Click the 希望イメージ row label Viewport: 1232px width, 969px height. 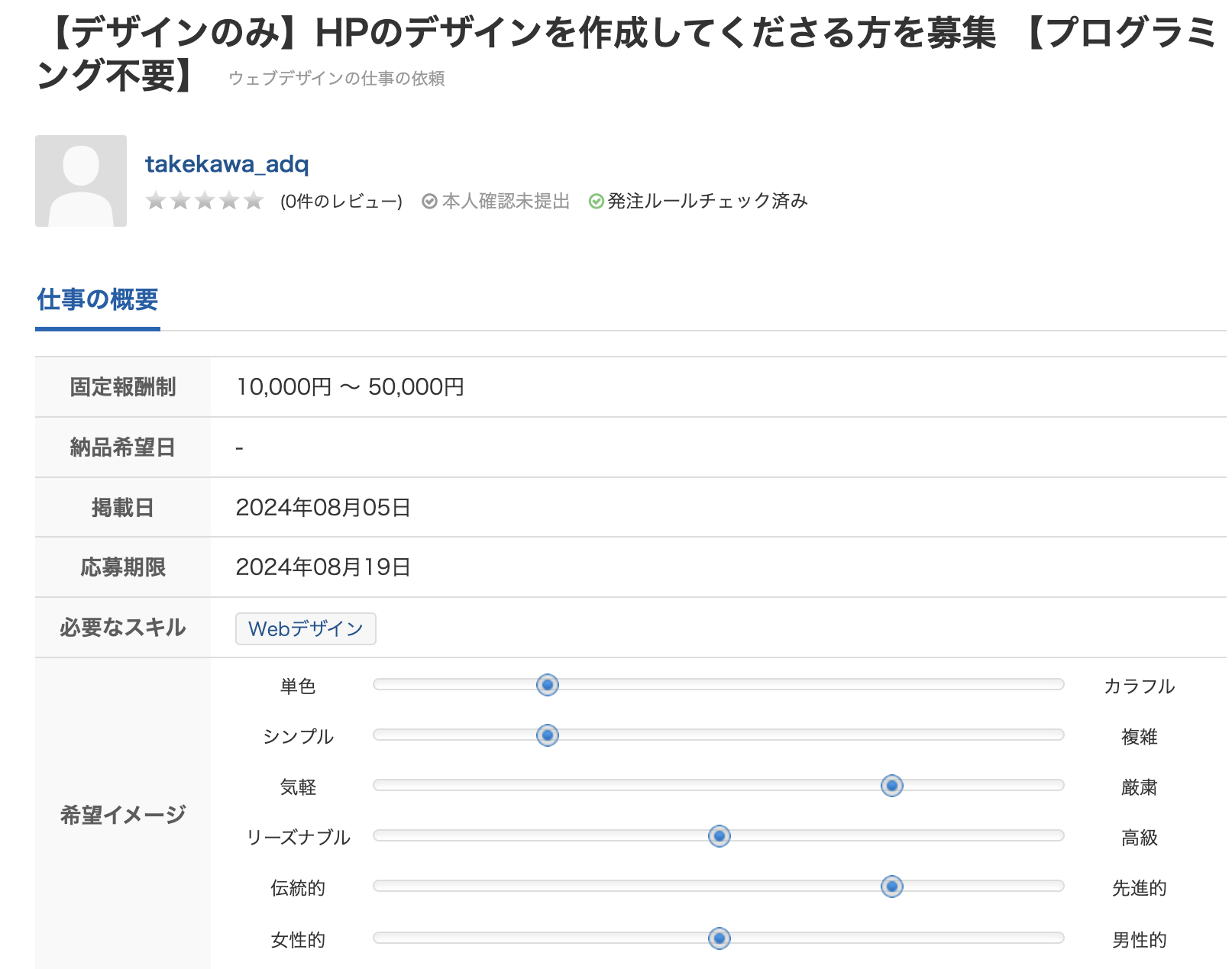coord(123,815)
